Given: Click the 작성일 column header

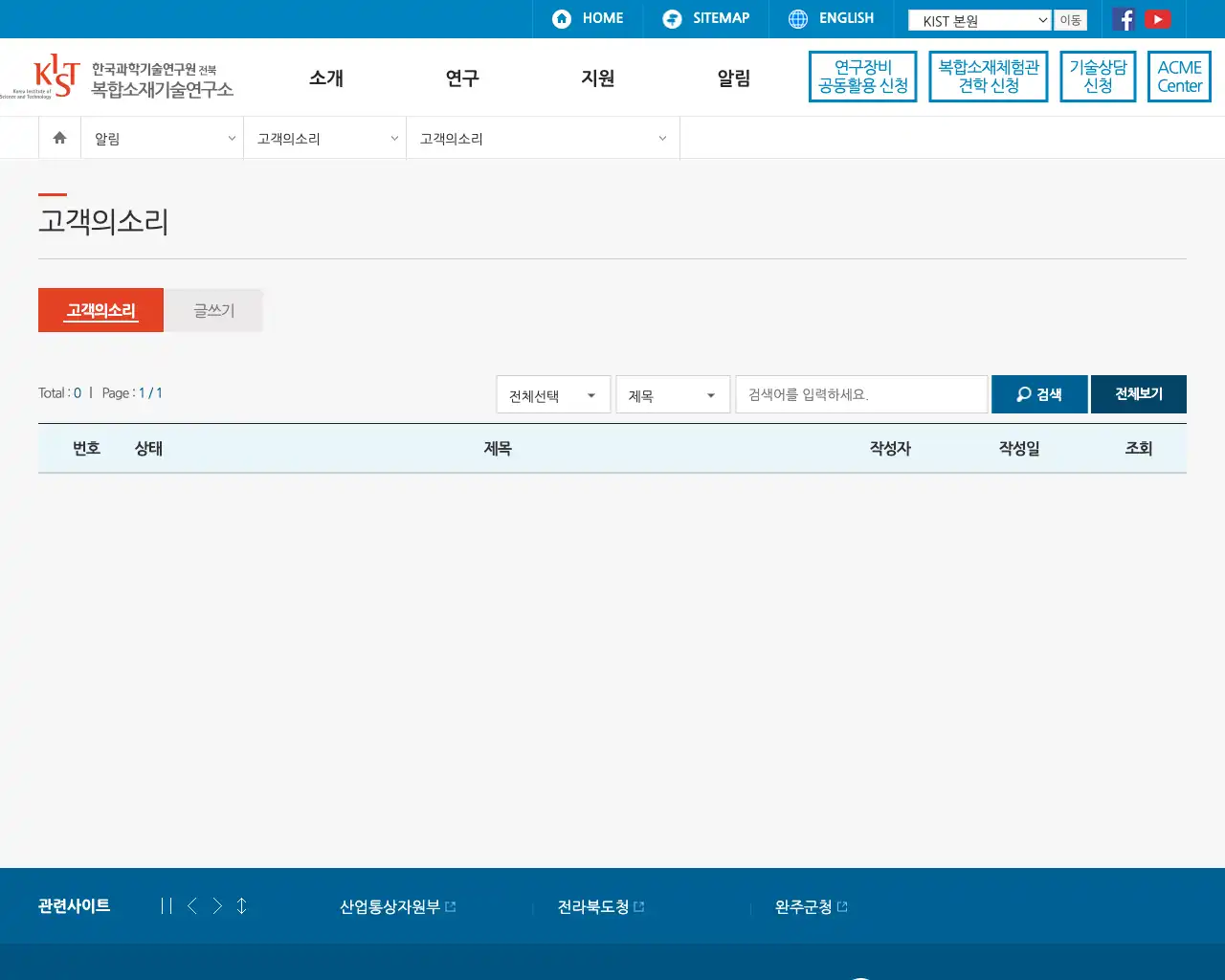Looking at the screenshot, I should tap(1019, 448).
